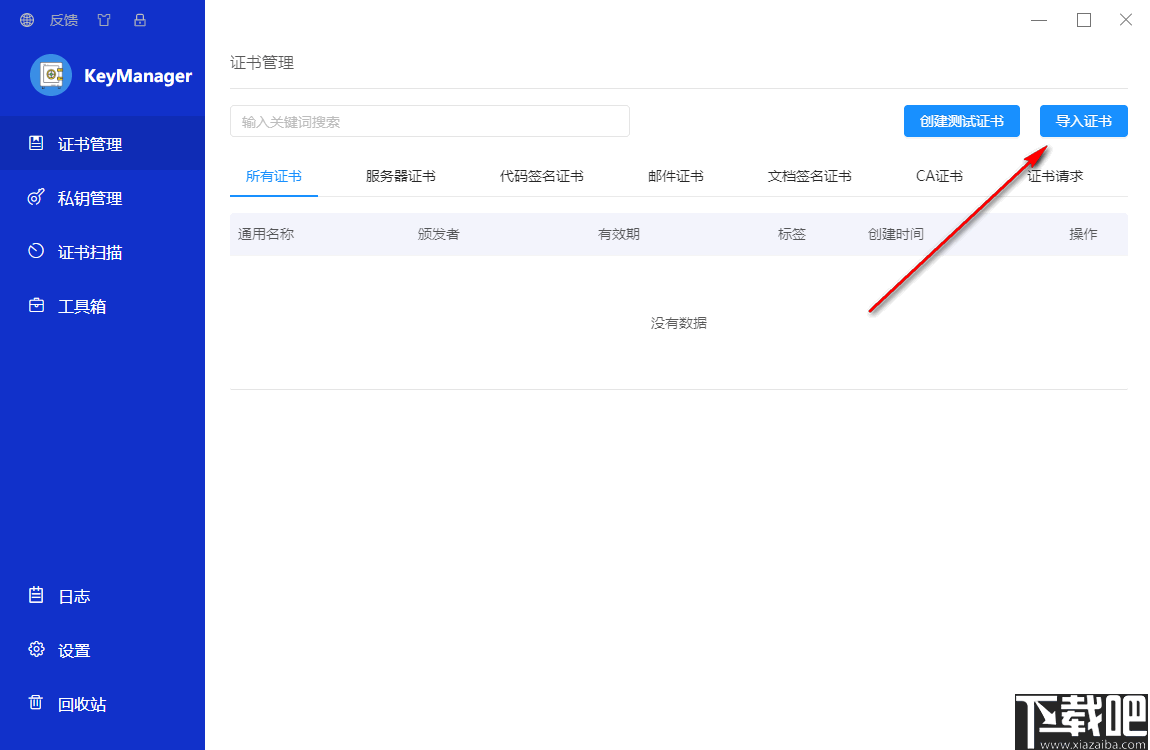Open the language switcher globe icon
Screen dimensions: 1150x750
26,19
